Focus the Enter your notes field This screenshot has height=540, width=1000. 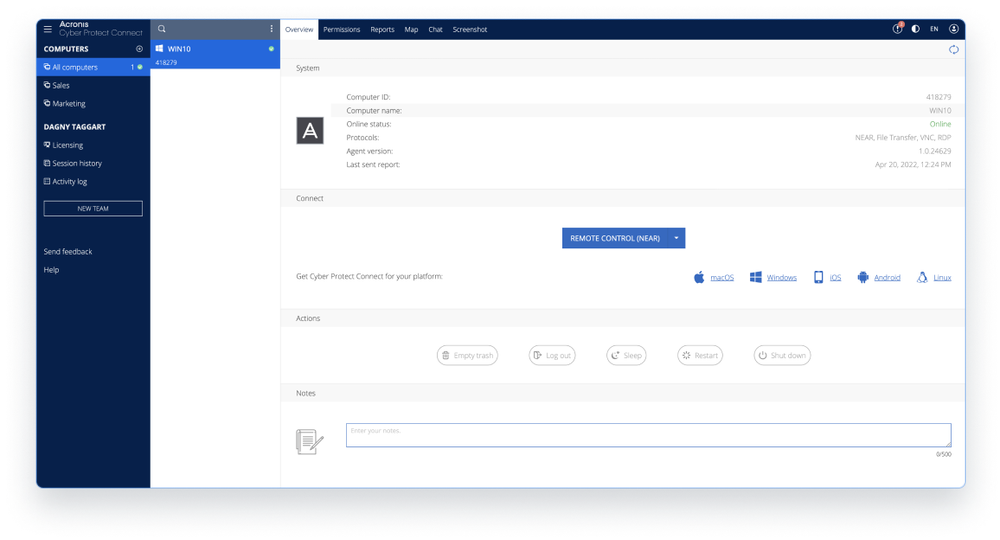(x=649, y=435)
